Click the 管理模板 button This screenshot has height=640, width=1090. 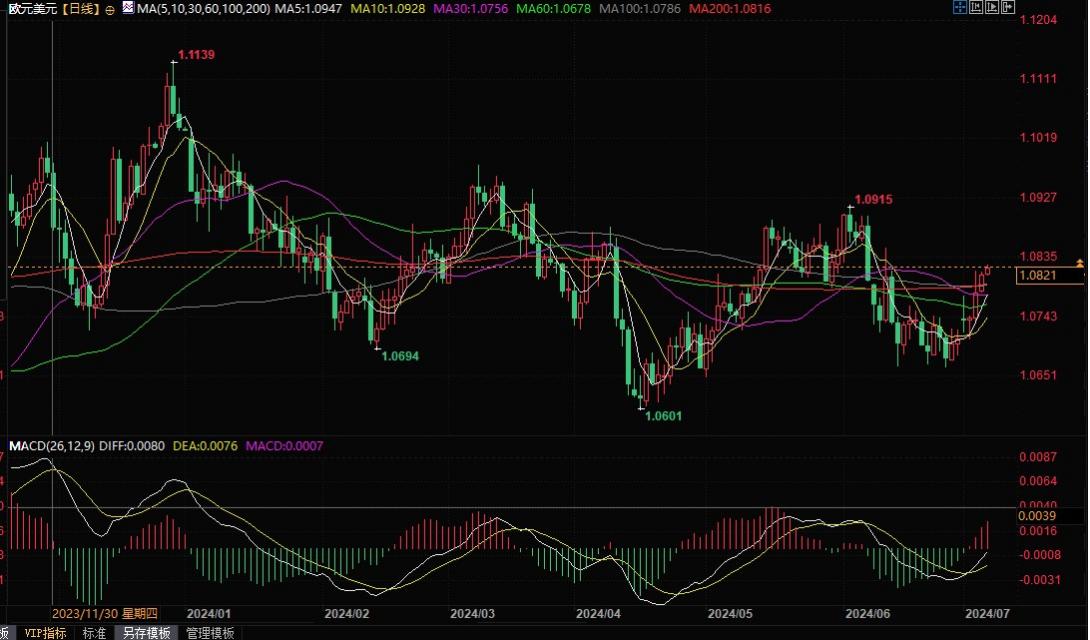pos(210,633)
